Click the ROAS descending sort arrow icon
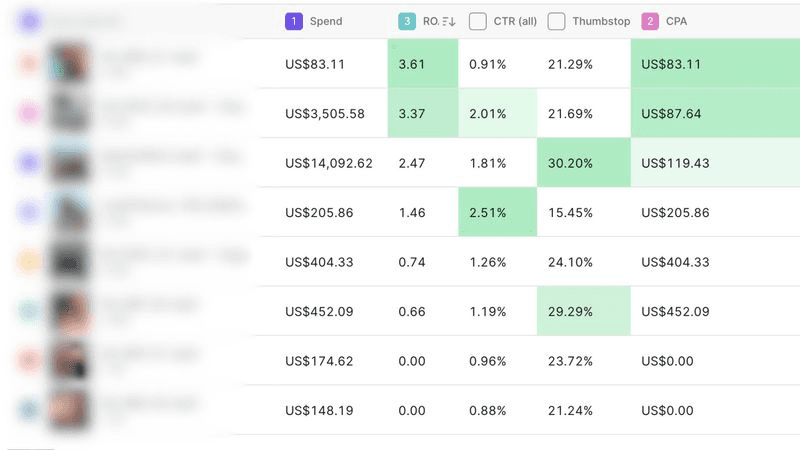The width and height of the screenshot is (800, 450). point(449,21)
